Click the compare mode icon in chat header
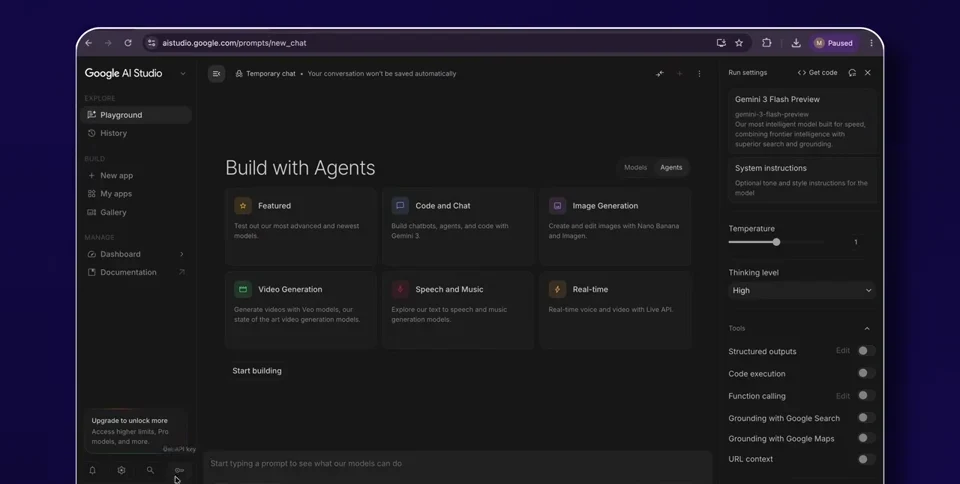This screenshot has width=960, height=484. (x=659, y=73)
